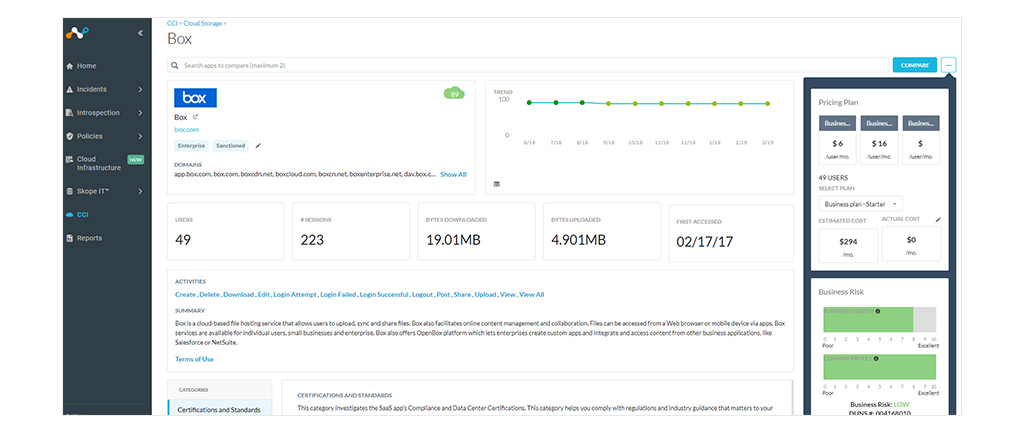Image resolution: width=1024 pixels, height=442 pixels.
Task: Click the CCI cloud icon in sidebar
Action: (69, 215)
